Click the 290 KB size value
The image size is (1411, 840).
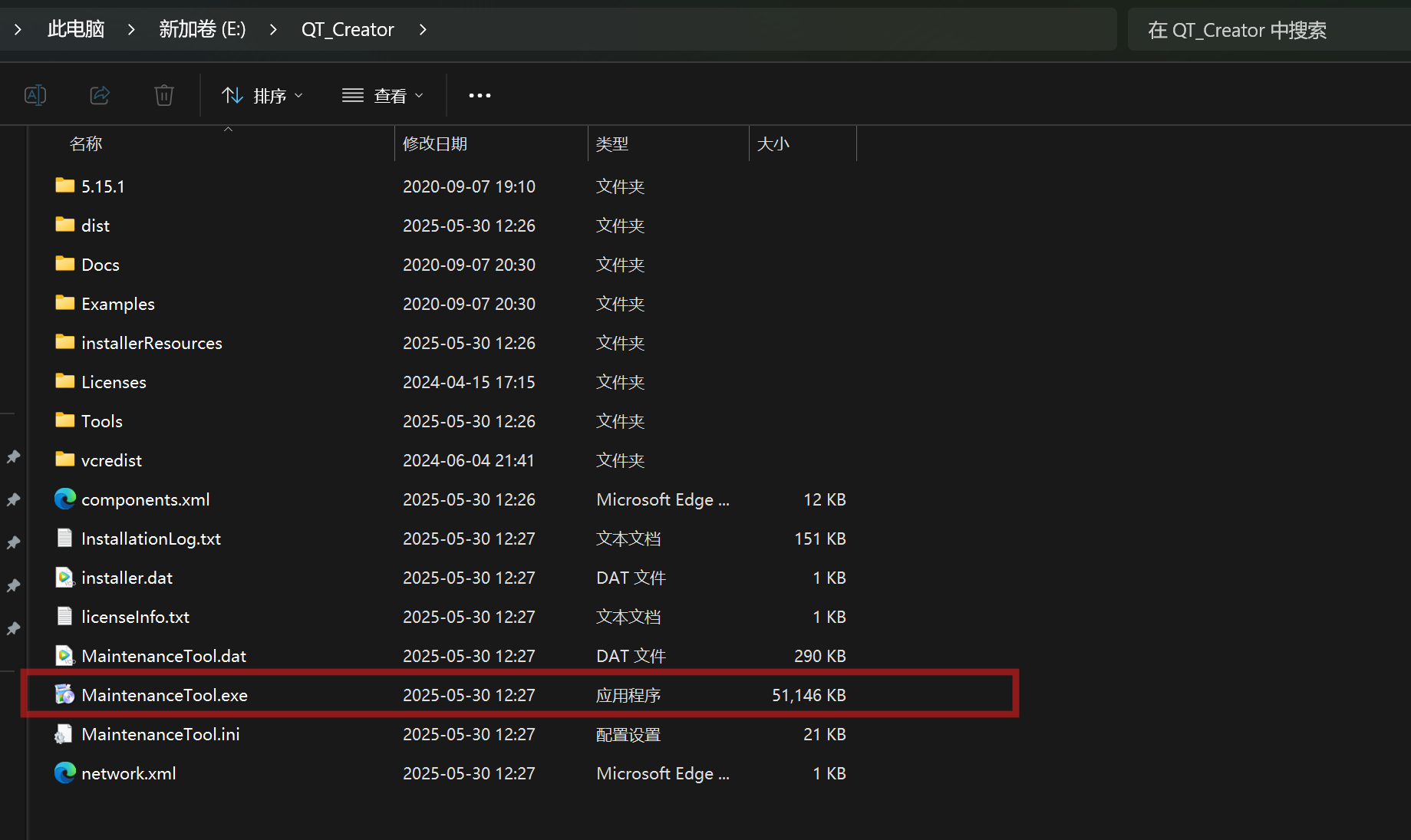pos(820,656)
